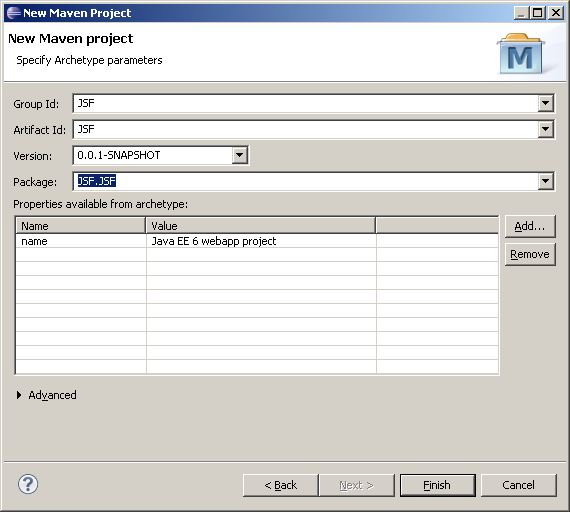This screenshot has height=512, width=570.
Task: Open the Version dropdown arrow
Action: coord(240,155)
